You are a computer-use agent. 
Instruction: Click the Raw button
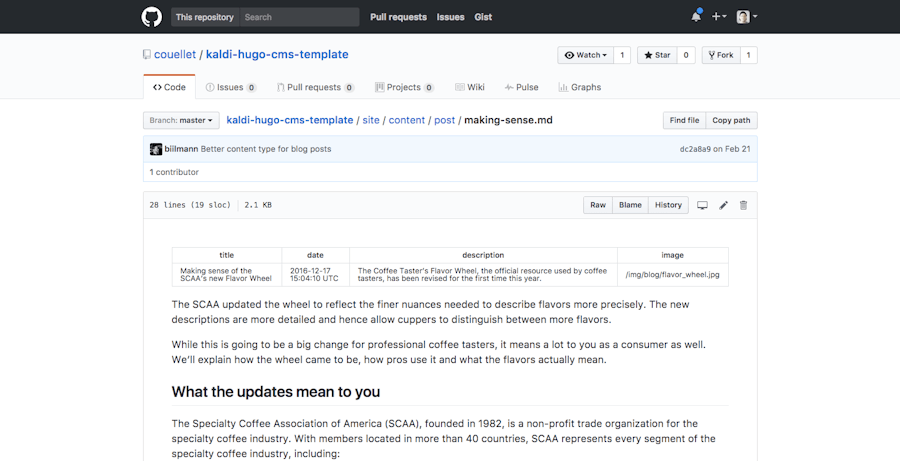pos(597,205)
